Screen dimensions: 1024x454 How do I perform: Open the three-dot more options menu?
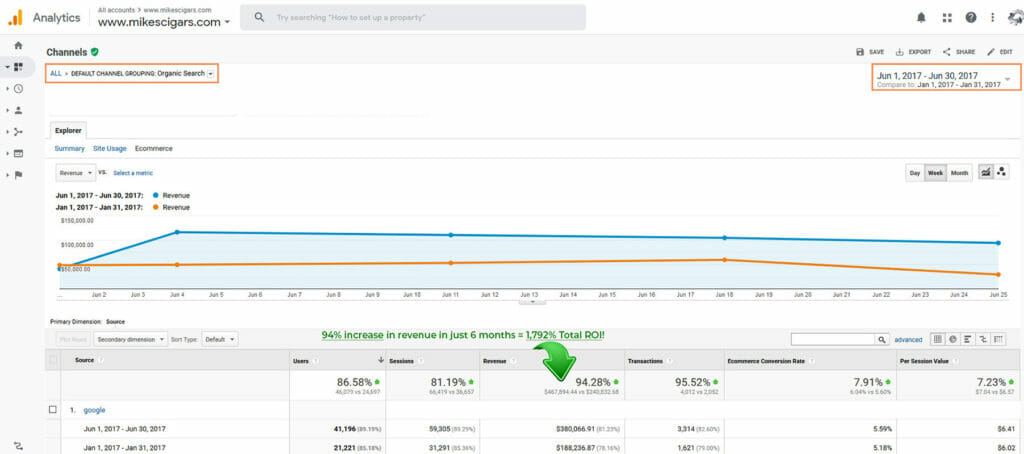(x=993, y=18)
